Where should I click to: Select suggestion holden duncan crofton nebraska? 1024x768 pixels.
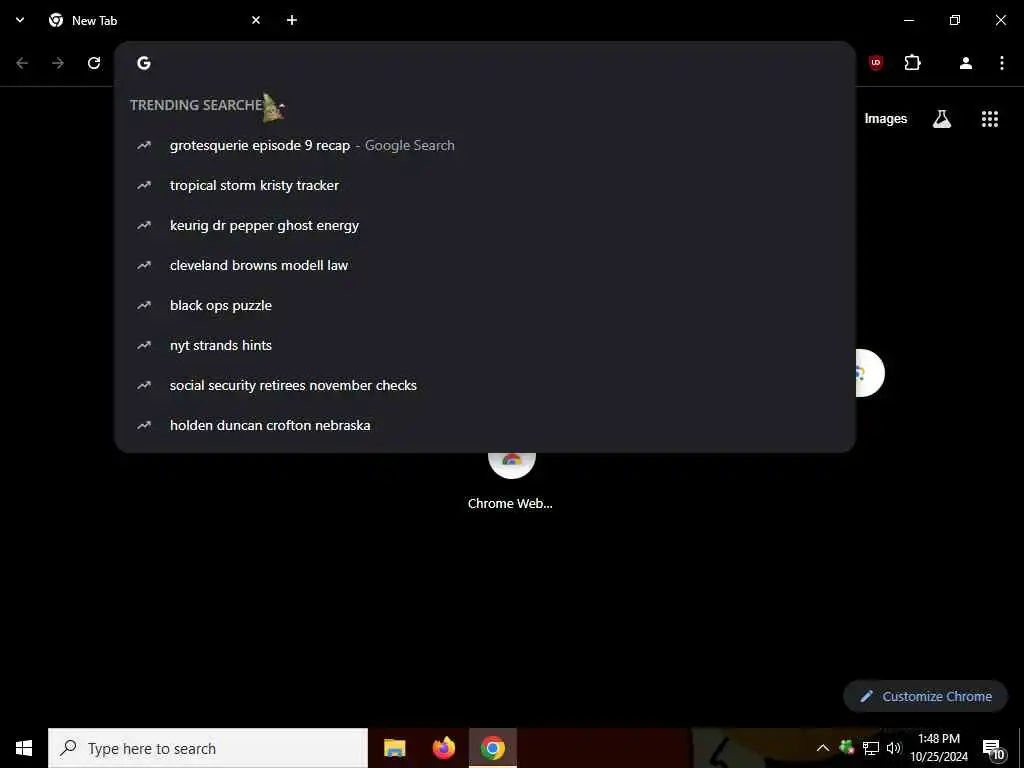485,425
